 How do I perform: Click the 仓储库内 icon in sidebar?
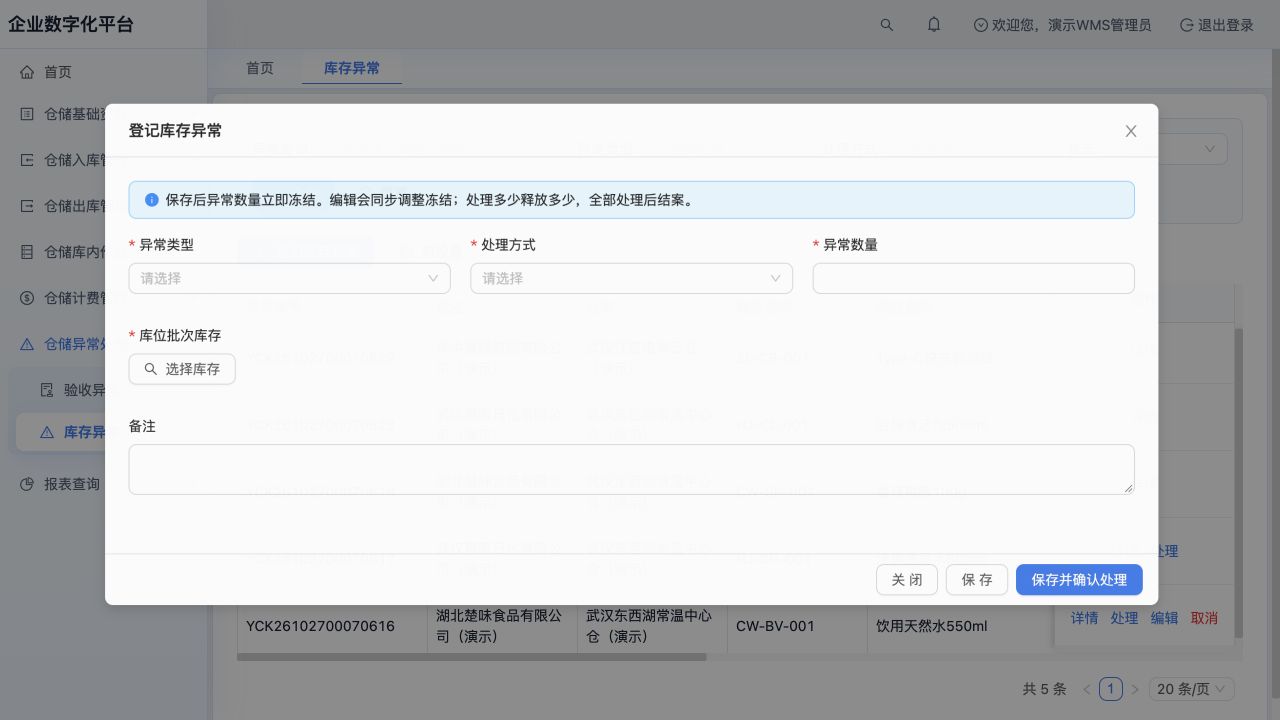click(27, 252)
